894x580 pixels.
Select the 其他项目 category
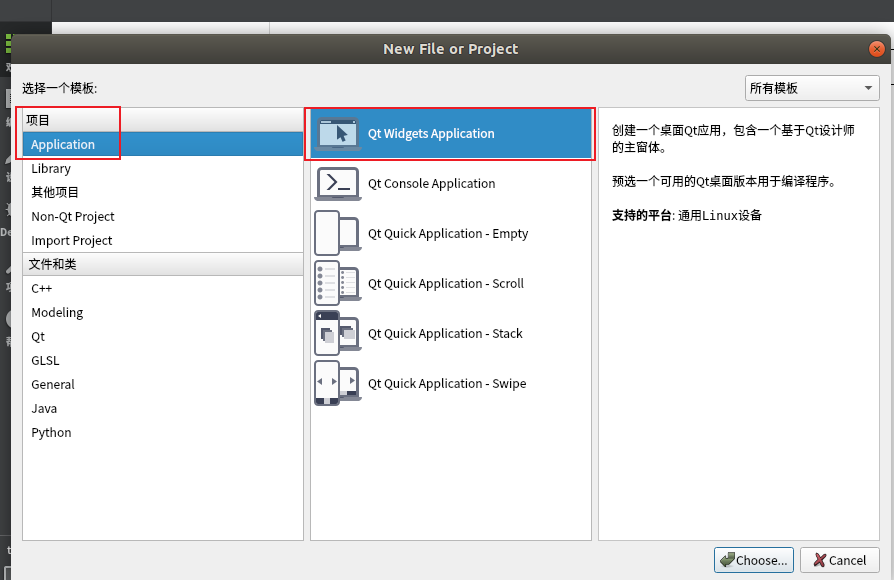(163, 192)
